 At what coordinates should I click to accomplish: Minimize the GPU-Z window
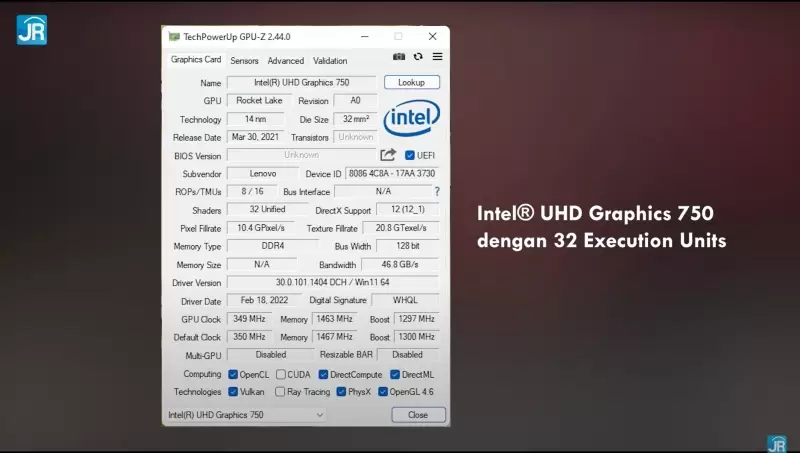[x=365, y=37]
